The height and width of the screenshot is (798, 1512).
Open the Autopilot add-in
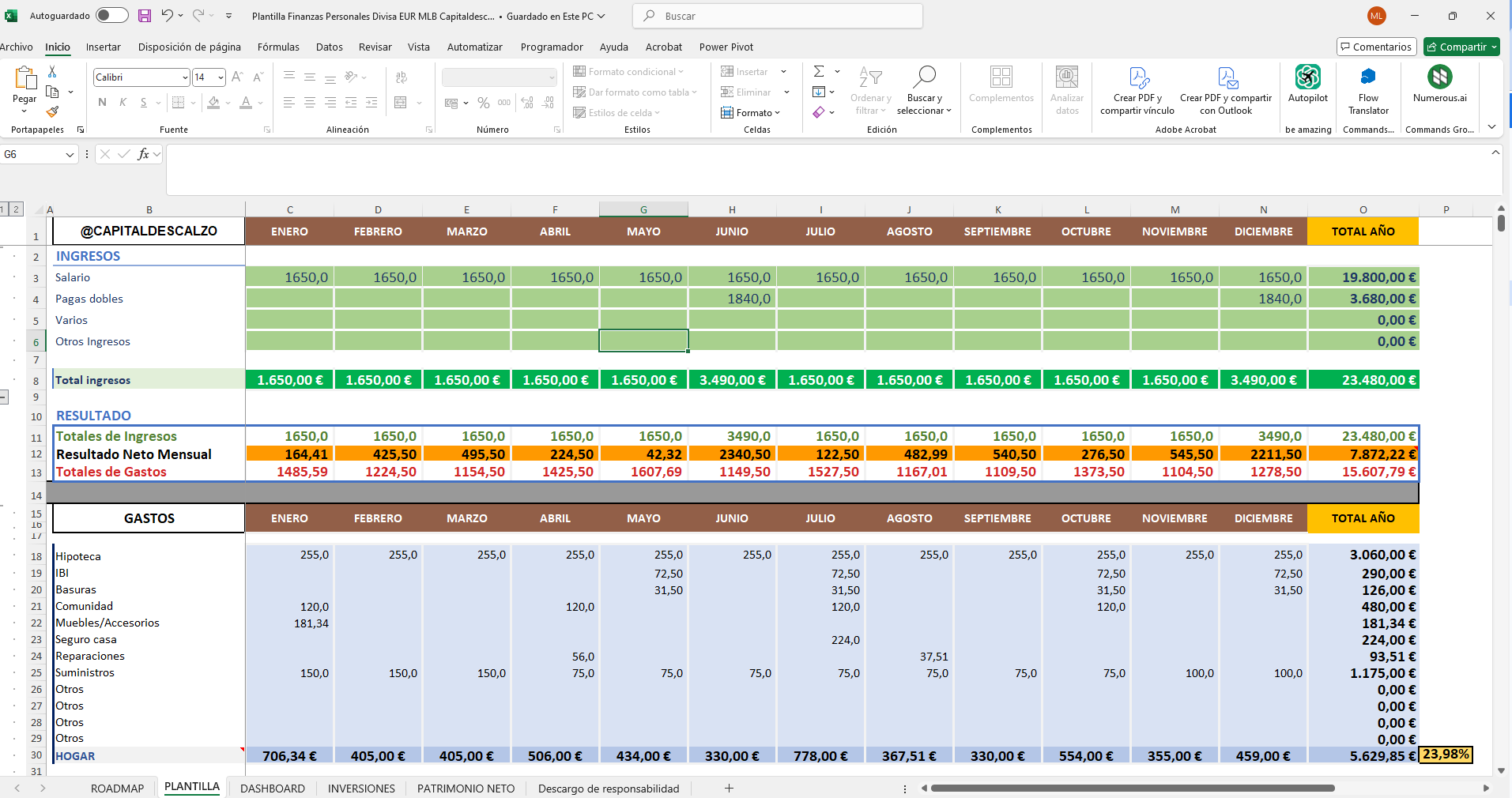(1307, 84)
